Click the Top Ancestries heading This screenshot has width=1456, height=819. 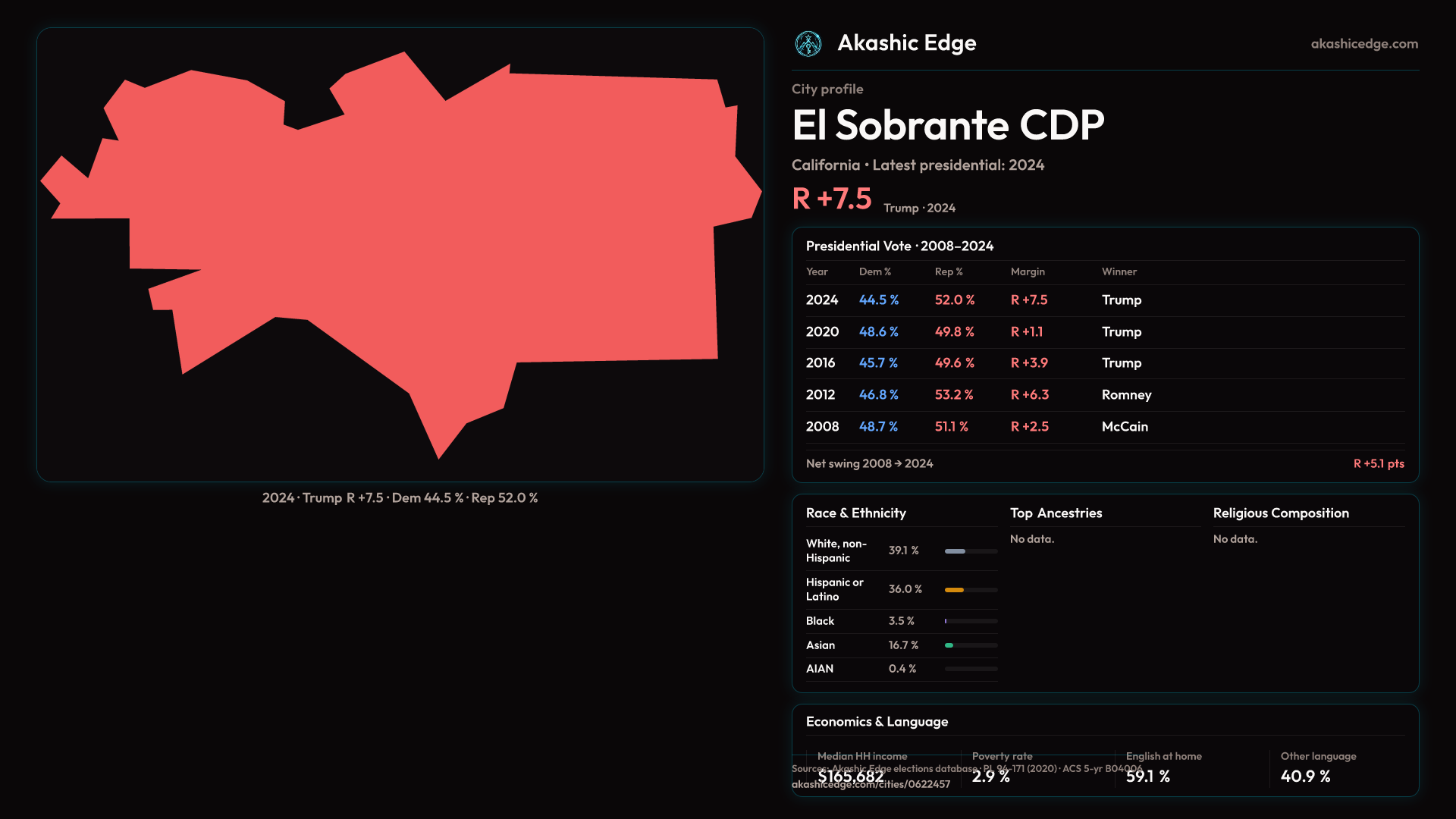coord(1056,513)
